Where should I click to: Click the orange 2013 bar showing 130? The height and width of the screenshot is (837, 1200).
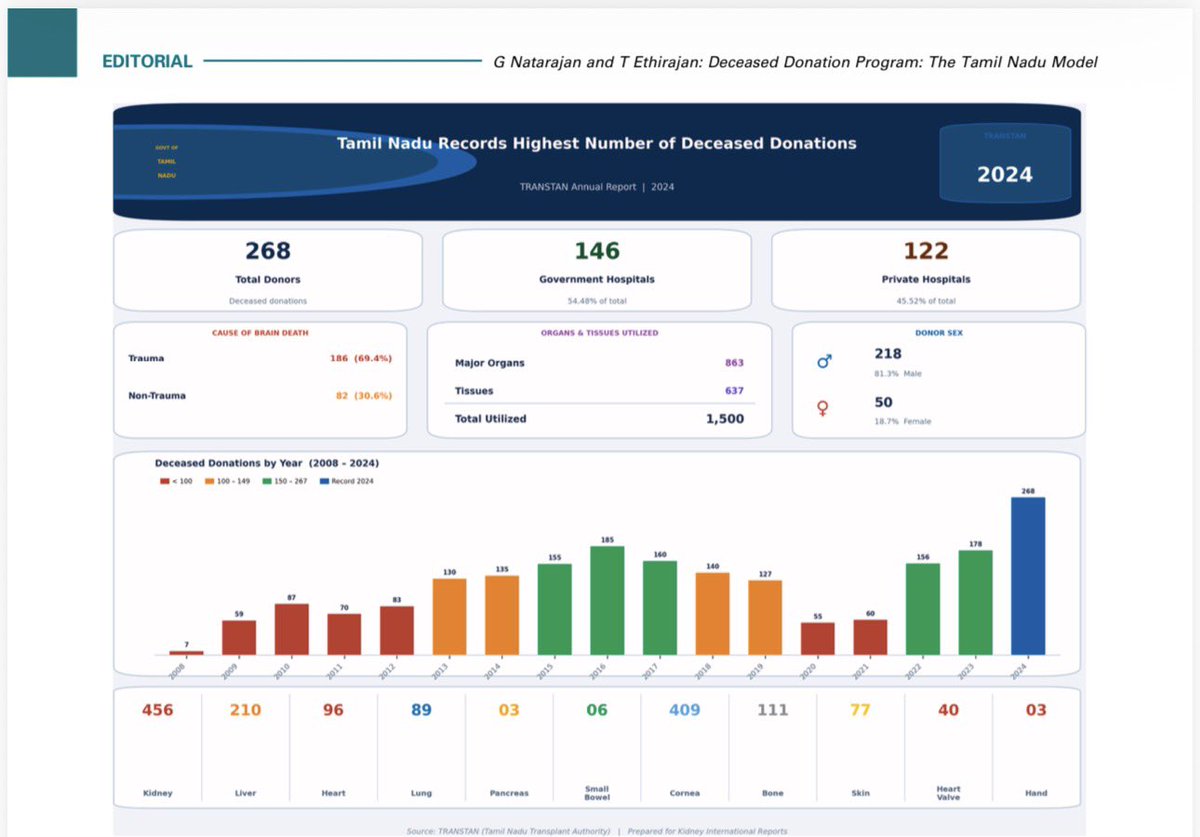coord(449,616)
